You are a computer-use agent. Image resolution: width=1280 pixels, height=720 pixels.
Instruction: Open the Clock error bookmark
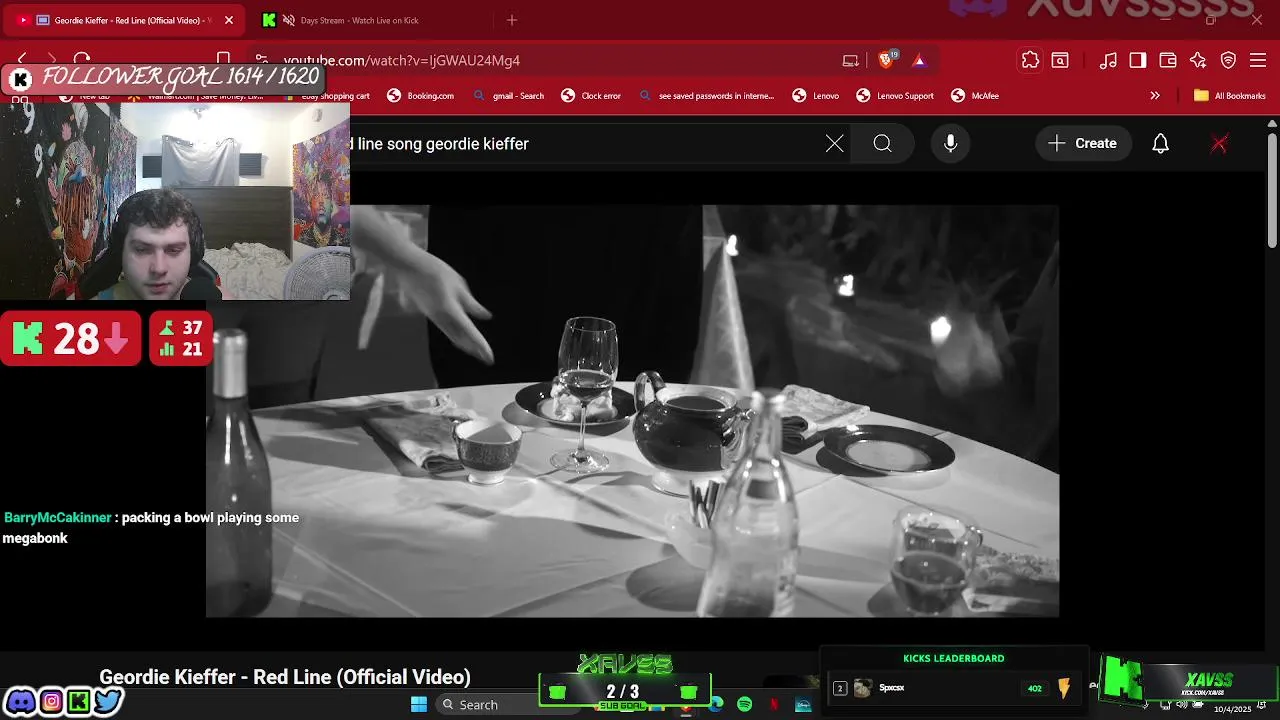(x=591, y=96)
